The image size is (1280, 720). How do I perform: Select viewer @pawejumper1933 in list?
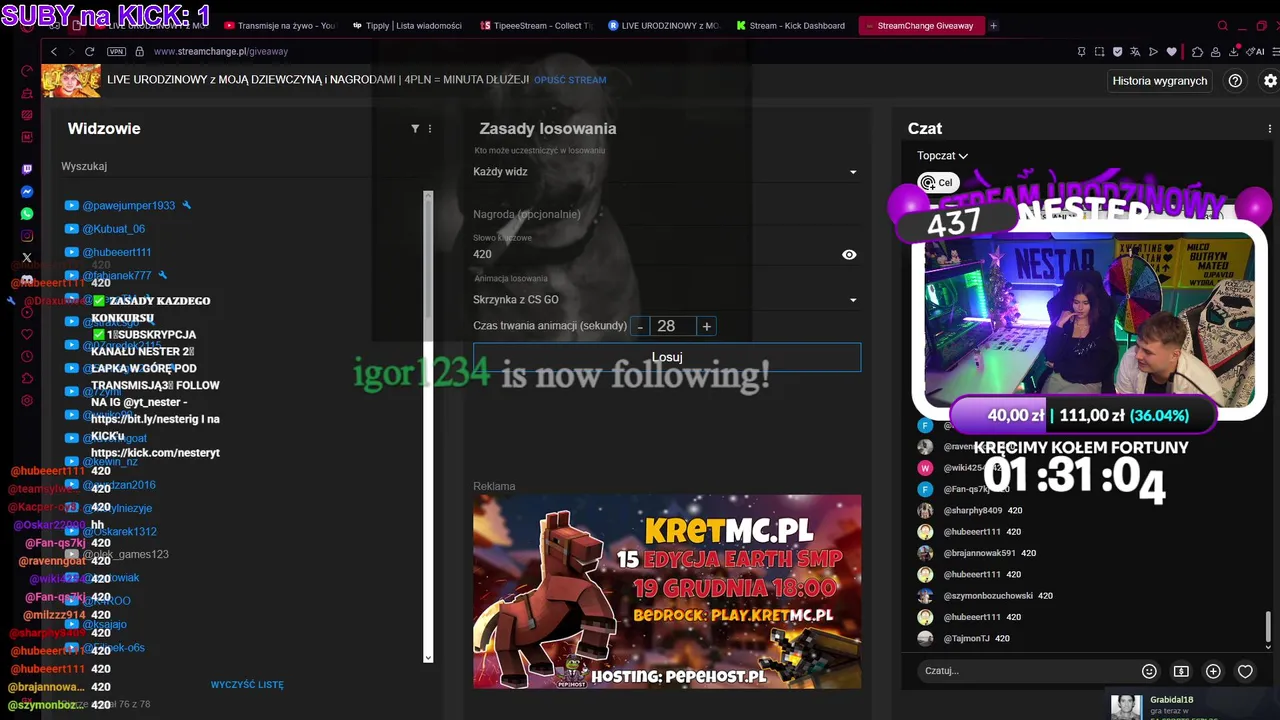(128, 206)
